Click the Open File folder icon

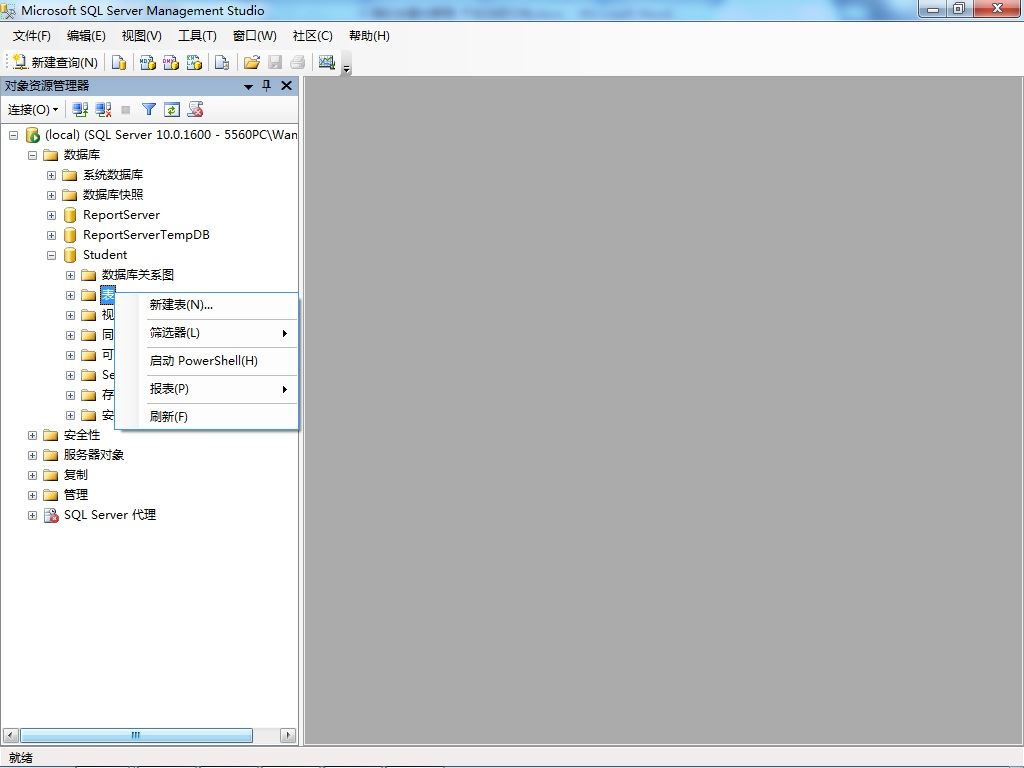pos(251,62)
